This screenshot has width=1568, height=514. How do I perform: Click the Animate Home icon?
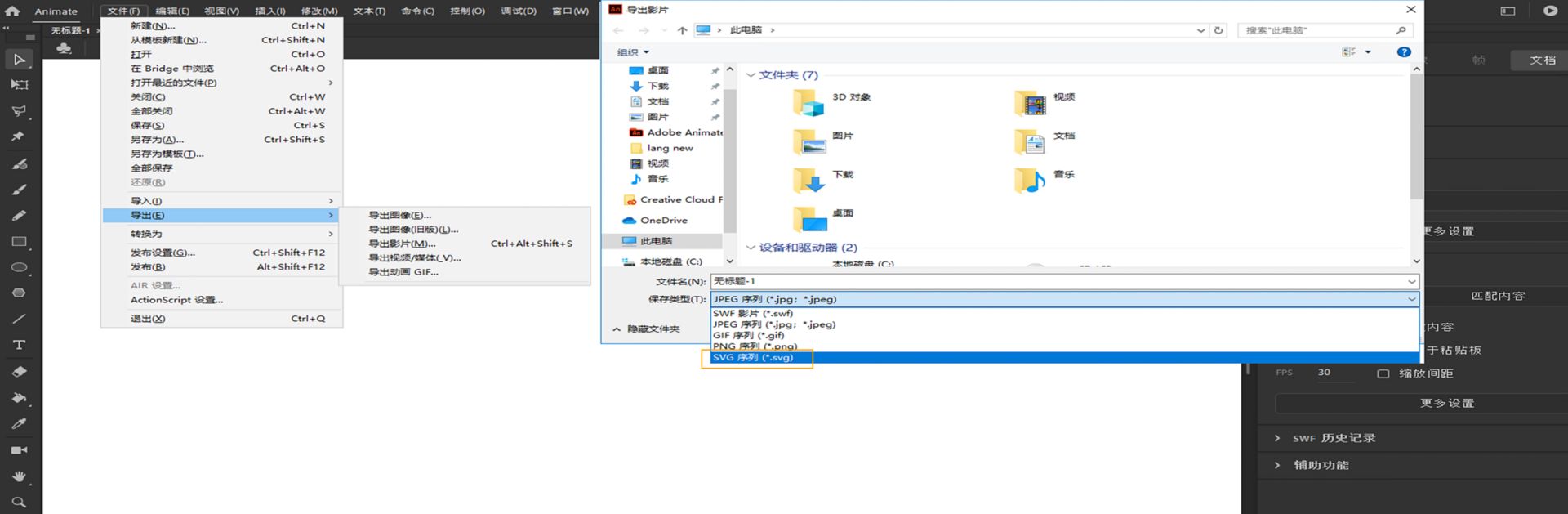click(12, 11)
